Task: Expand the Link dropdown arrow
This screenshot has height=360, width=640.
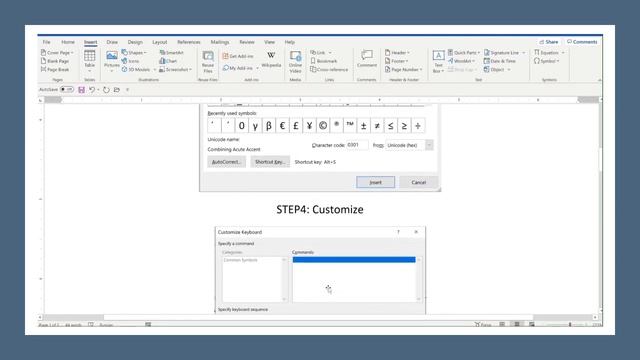Action: click(330, 53)
